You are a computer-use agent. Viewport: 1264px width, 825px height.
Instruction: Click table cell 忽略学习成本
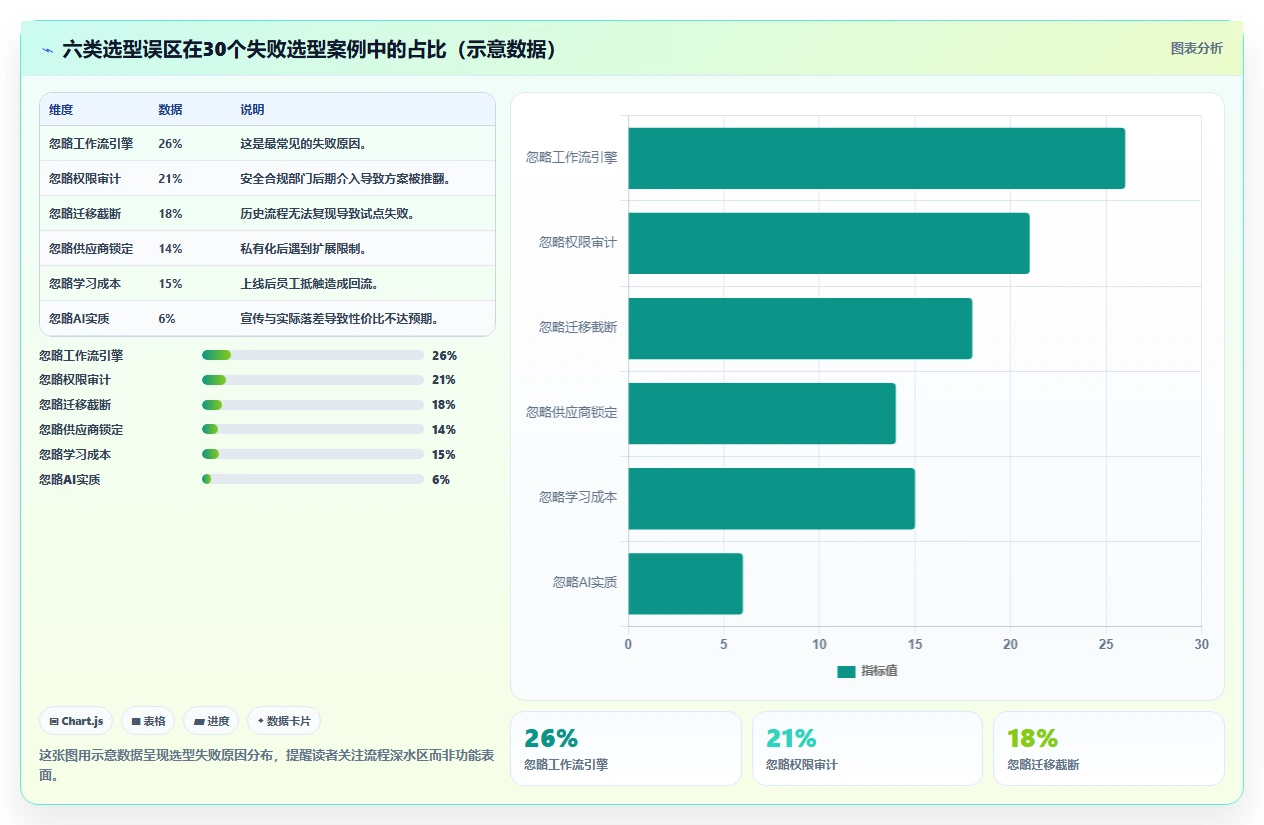point(85,284)
